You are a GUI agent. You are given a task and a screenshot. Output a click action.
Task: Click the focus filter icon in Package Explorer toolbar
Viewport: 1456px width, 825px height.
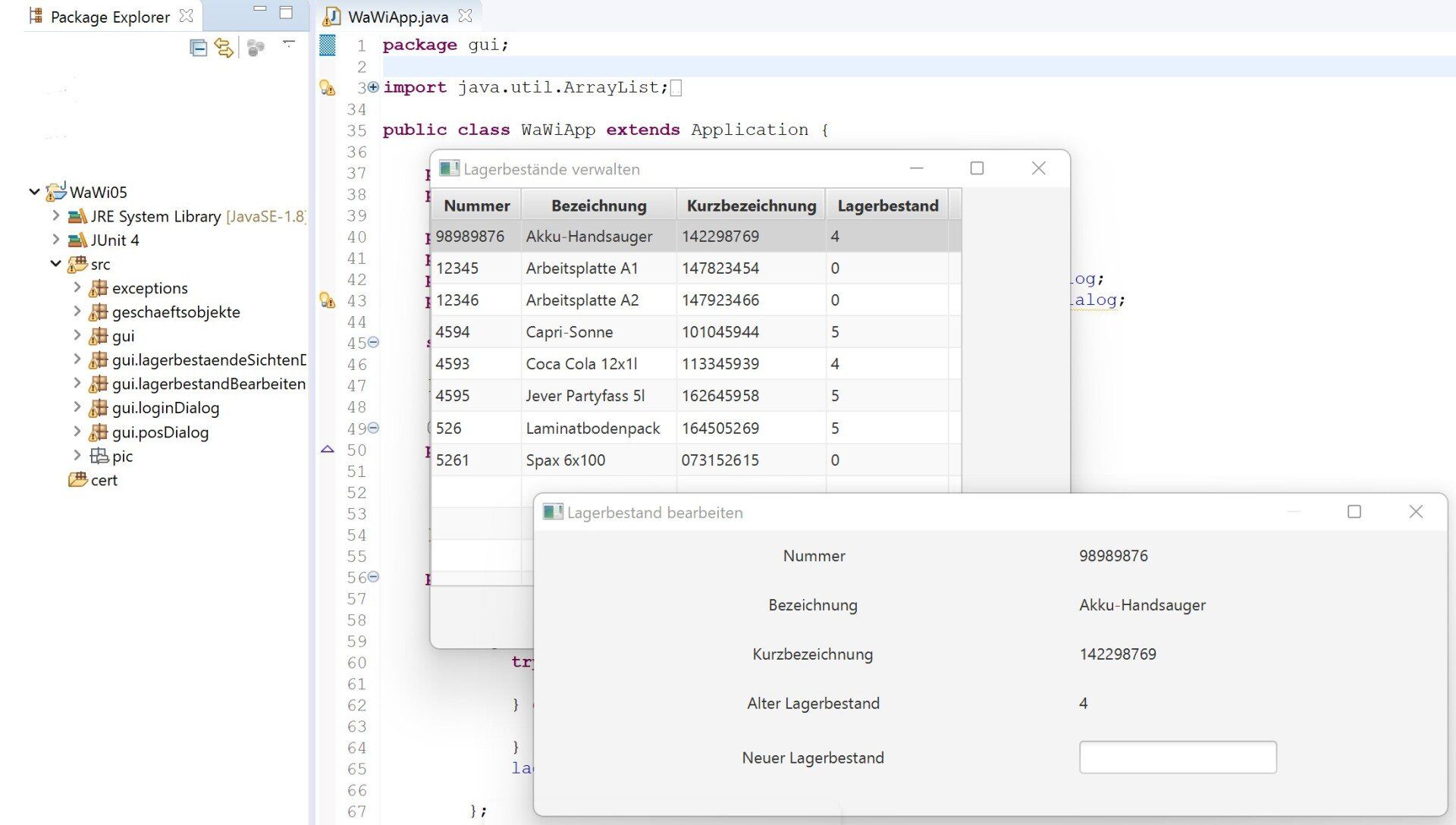256,48
